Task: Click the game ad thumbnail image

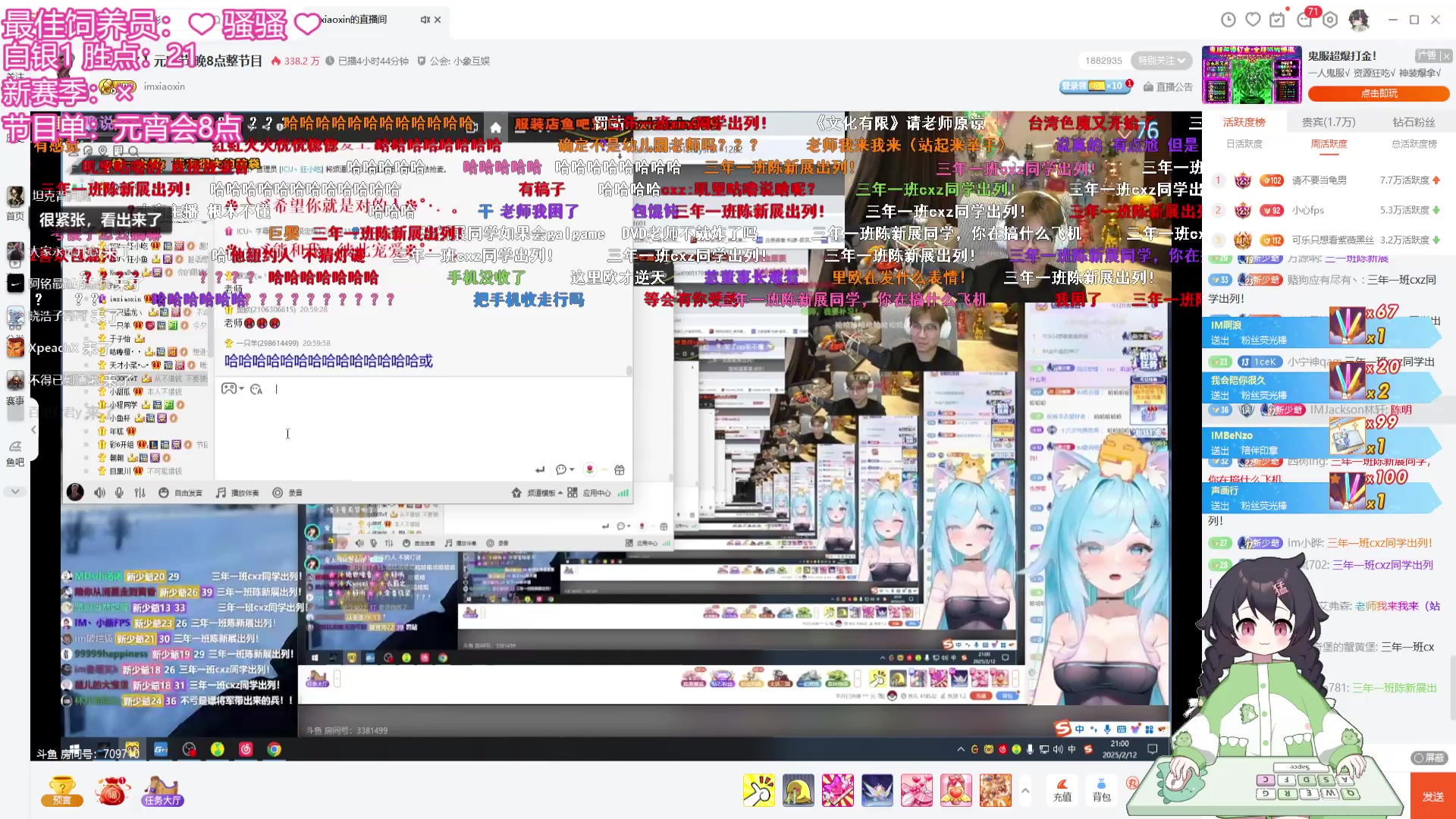Action: tap(1251, 75)
